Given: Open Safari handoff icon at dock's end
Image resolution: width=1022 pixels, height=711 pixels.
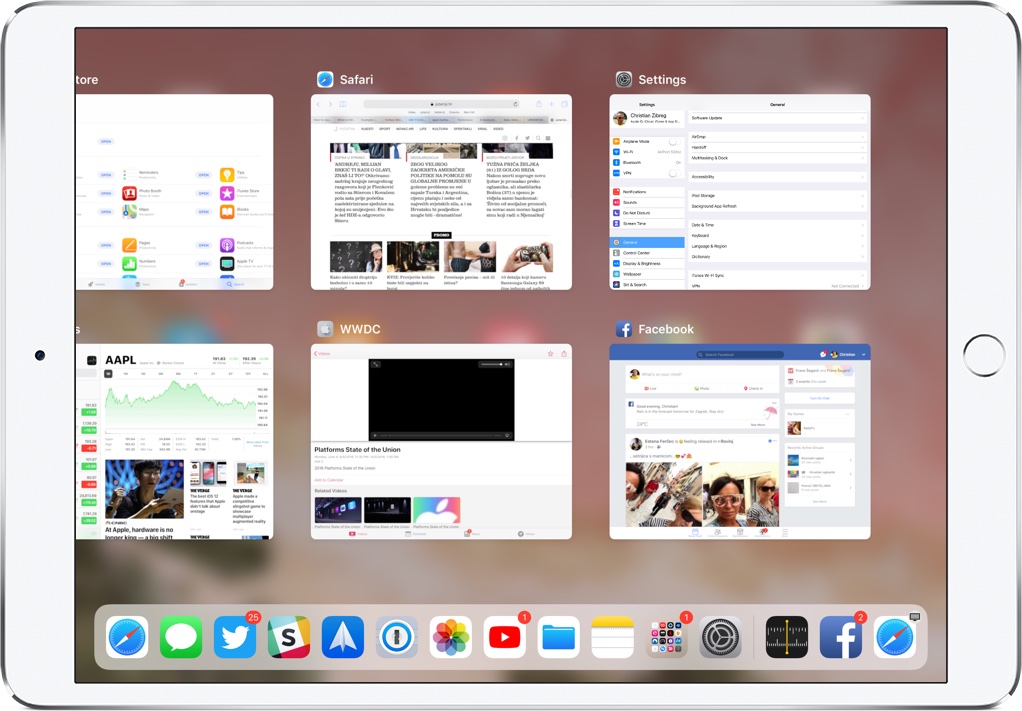Looking at the screenshot, I should point(895,637).
